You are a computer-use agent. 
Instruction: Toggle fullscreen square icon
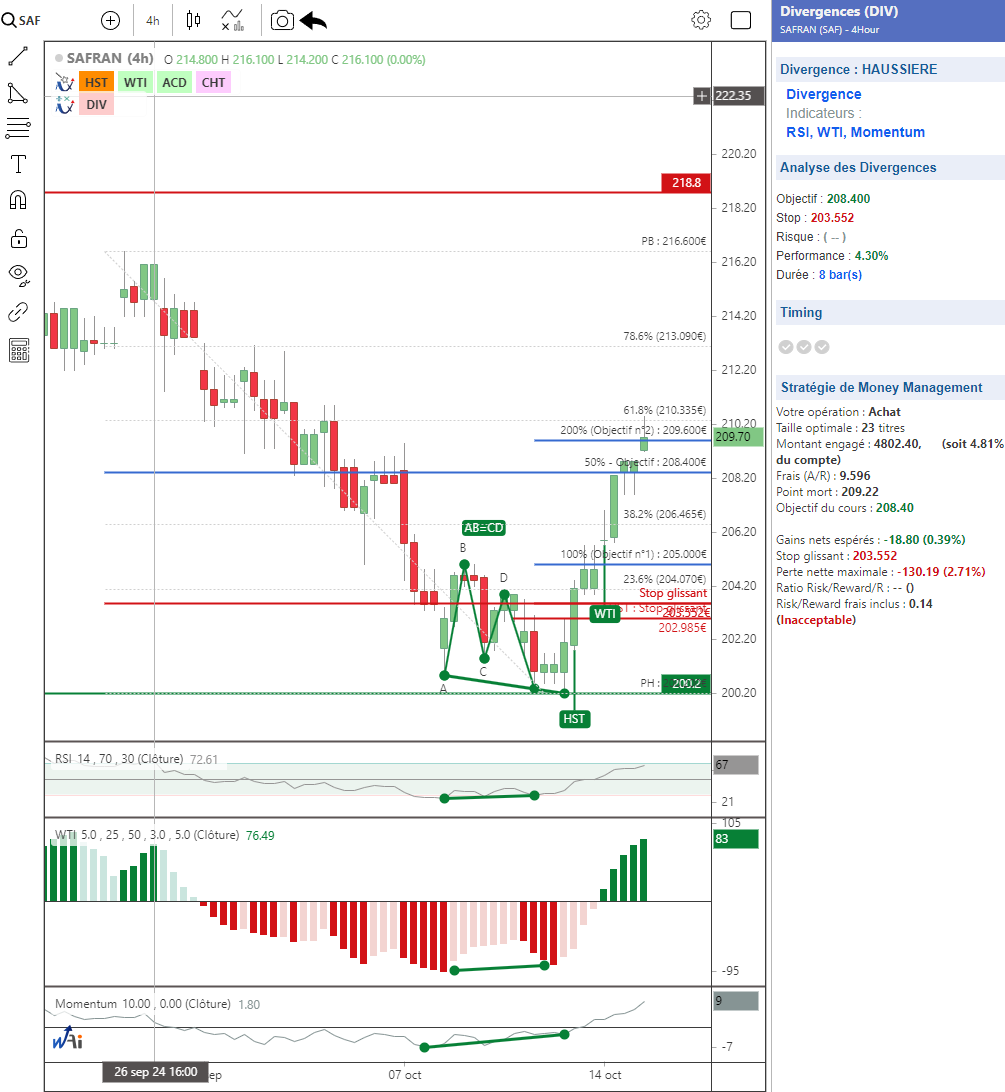pyautogui.click(x=741, y=20)
